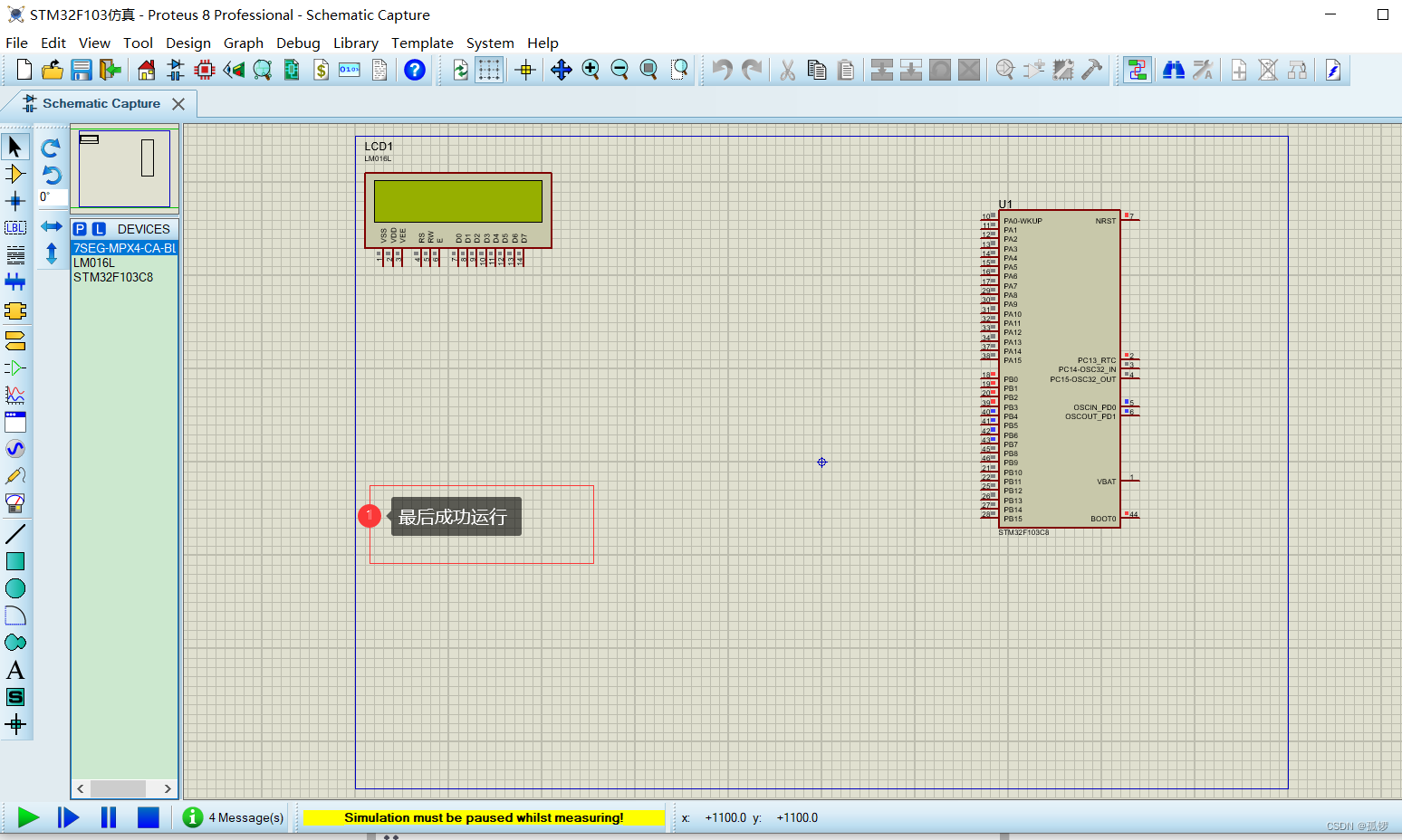Activate the 2D graphics Text tool

(x=14, y=670)
